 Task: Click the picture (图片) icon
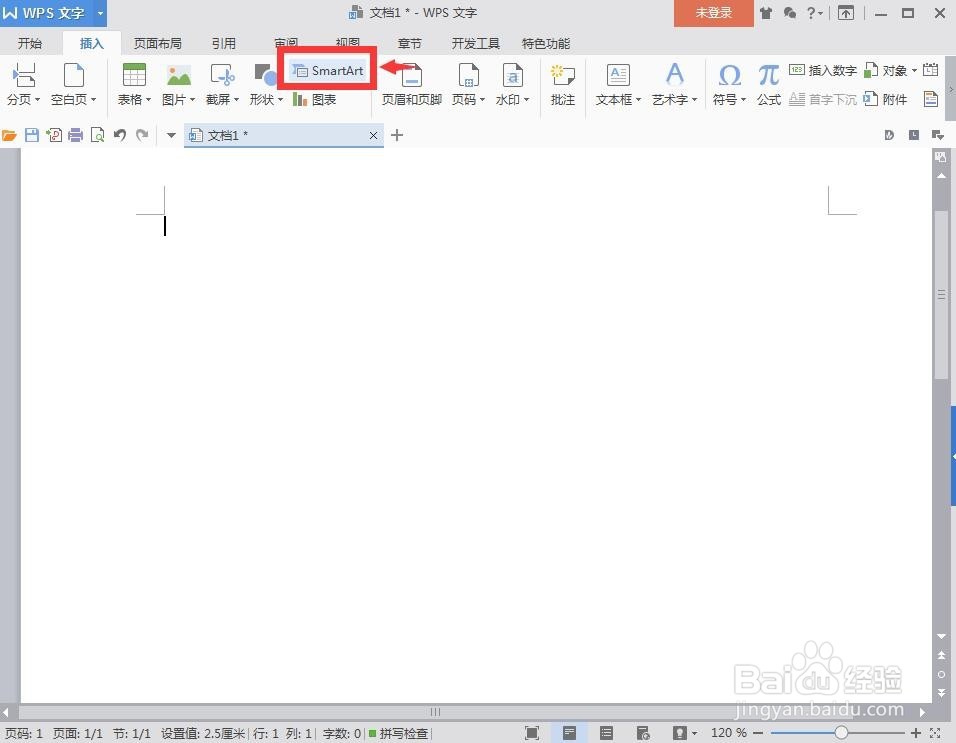tap(179, 76)
